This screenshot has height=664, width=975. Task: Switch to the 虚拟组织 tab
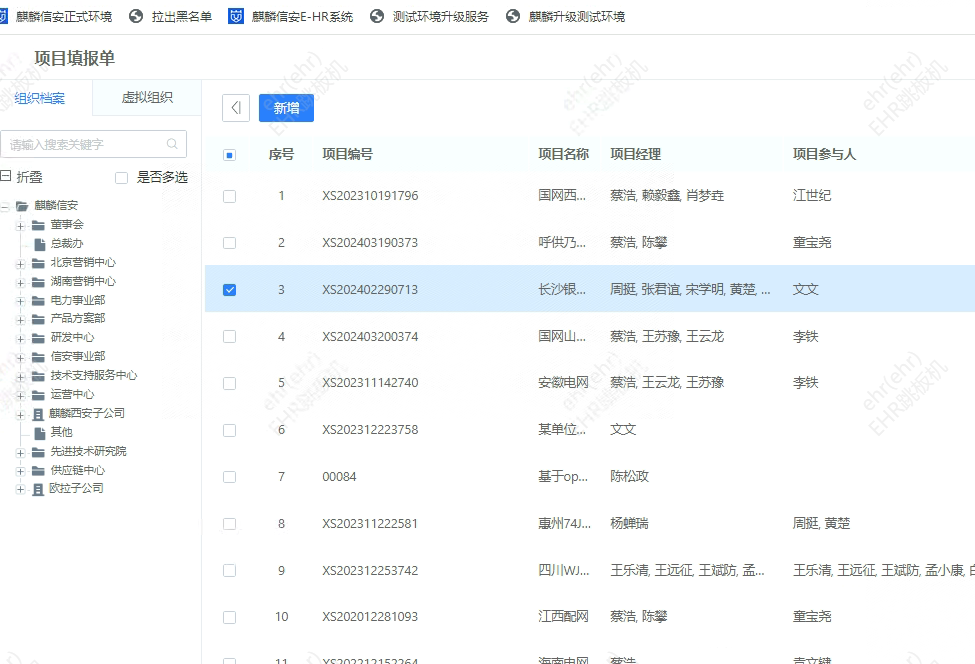click(146, 97)
